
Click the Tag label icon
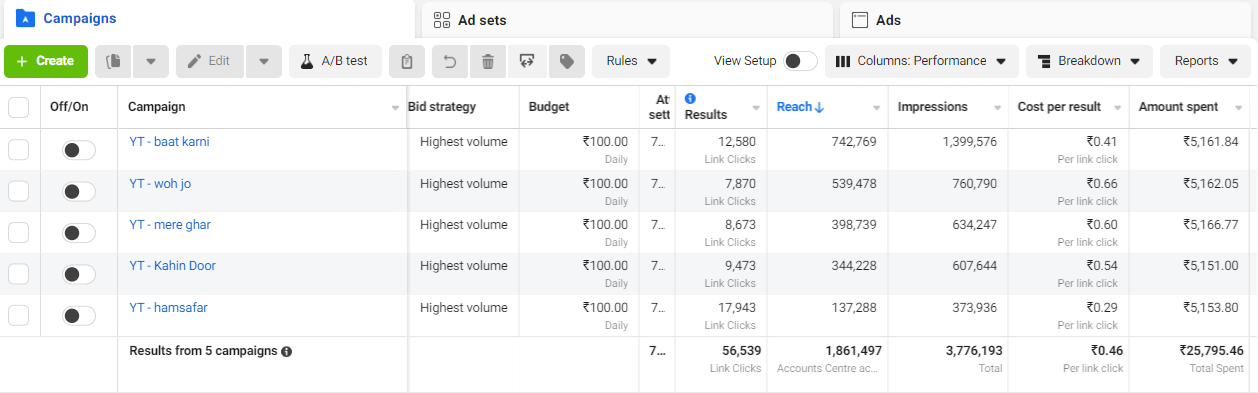(x=566, y=61)
